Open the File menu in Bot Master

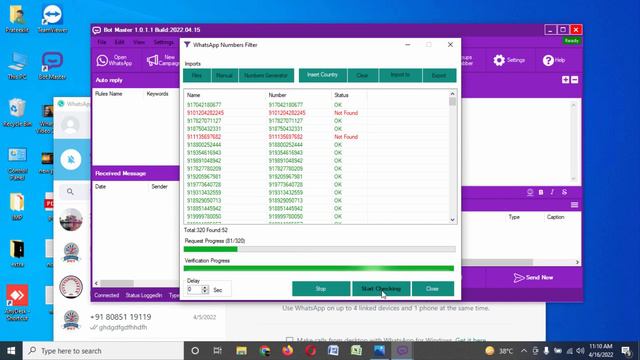(x=102, y=42)
